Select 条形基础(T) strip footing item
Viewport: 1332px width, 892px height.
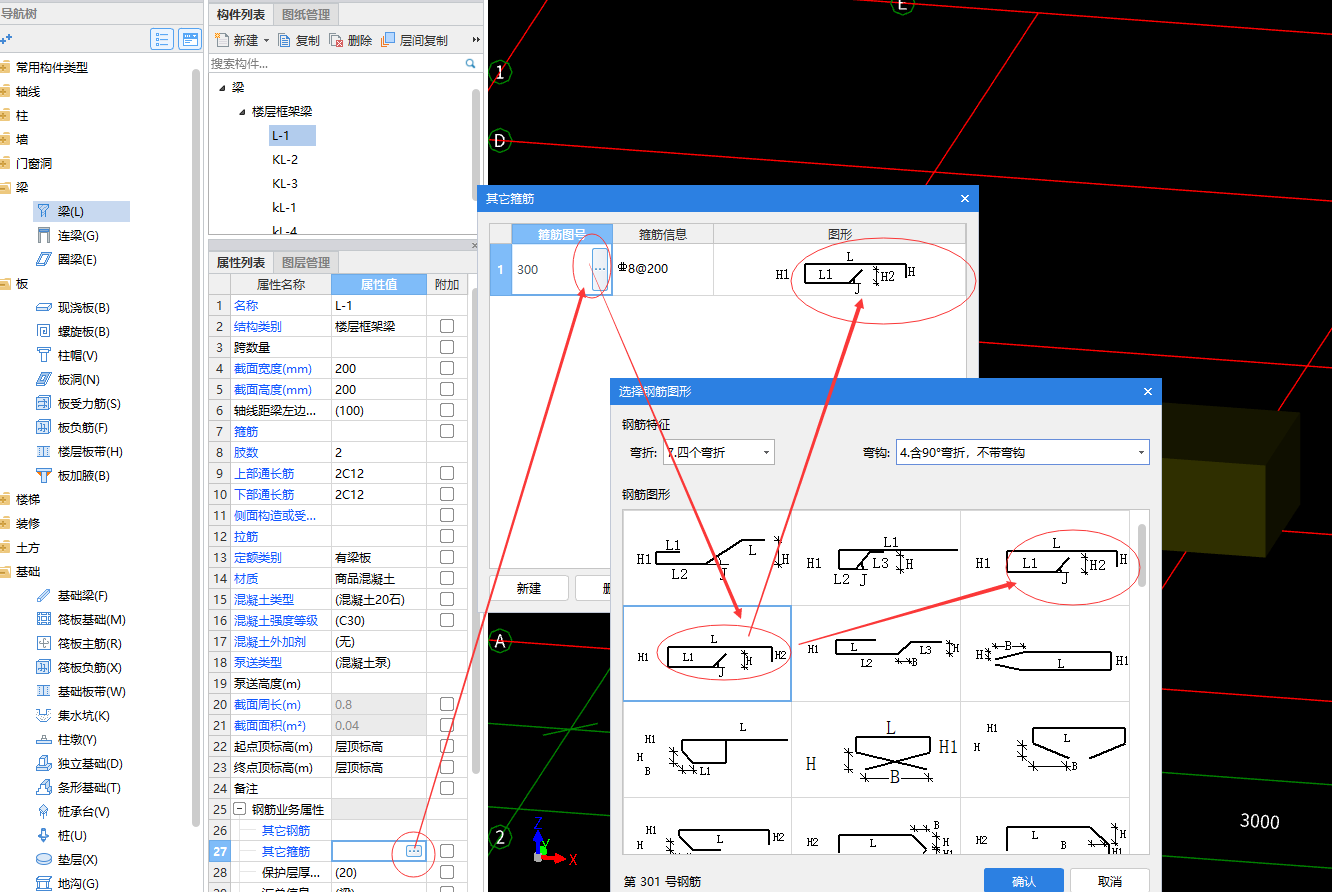pyautogui.click(x=90, y=787)
